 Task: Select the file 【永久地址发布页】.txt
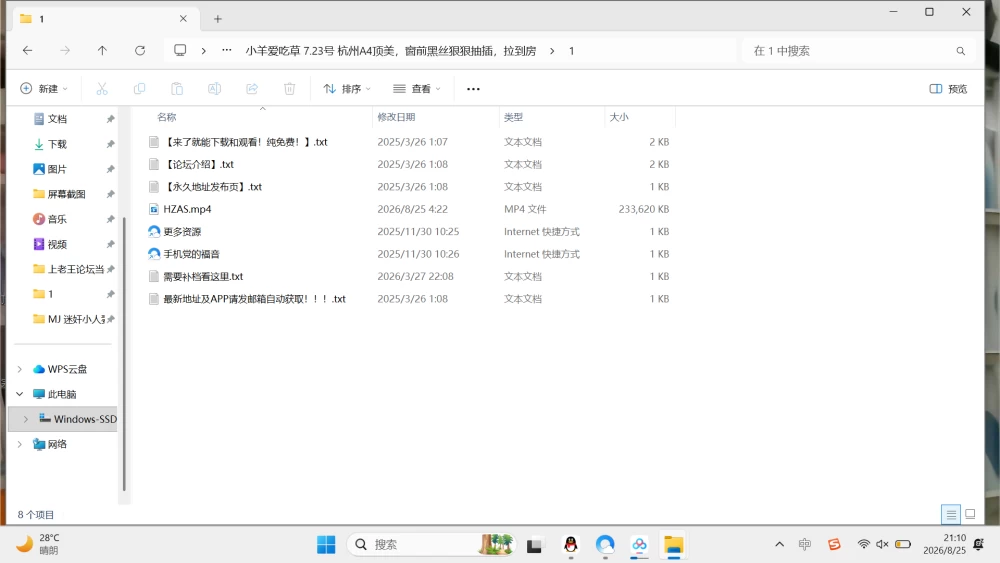pyautogui.click(x=212, y=187)
